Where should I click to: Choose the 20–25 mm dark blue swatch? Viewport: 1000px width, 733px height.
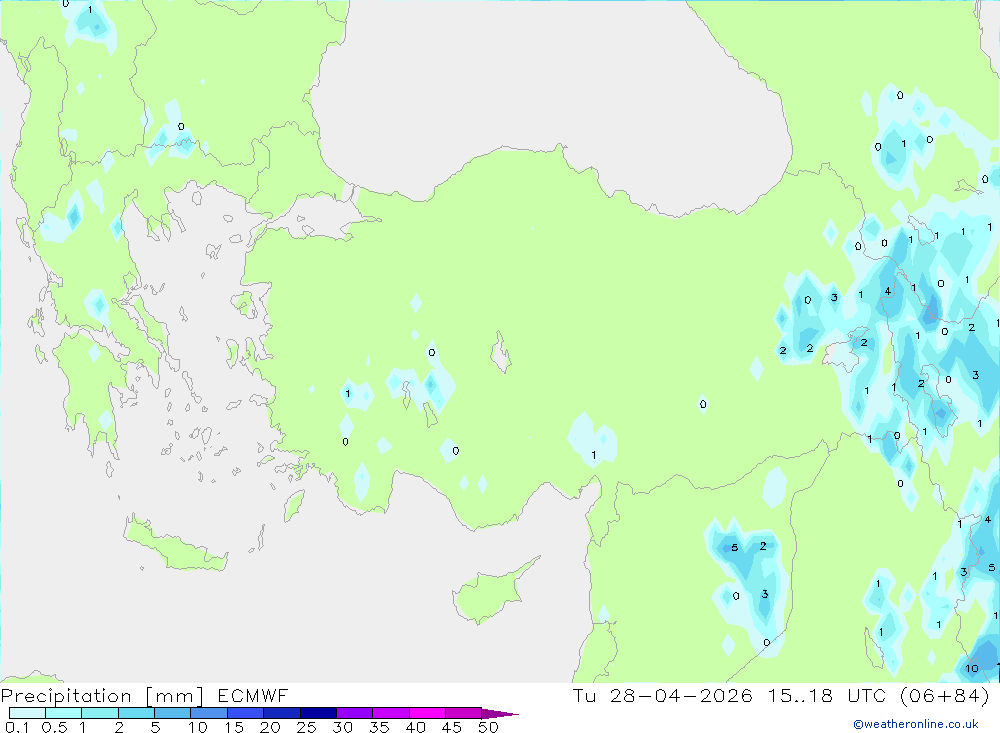(x=281, y=713)
